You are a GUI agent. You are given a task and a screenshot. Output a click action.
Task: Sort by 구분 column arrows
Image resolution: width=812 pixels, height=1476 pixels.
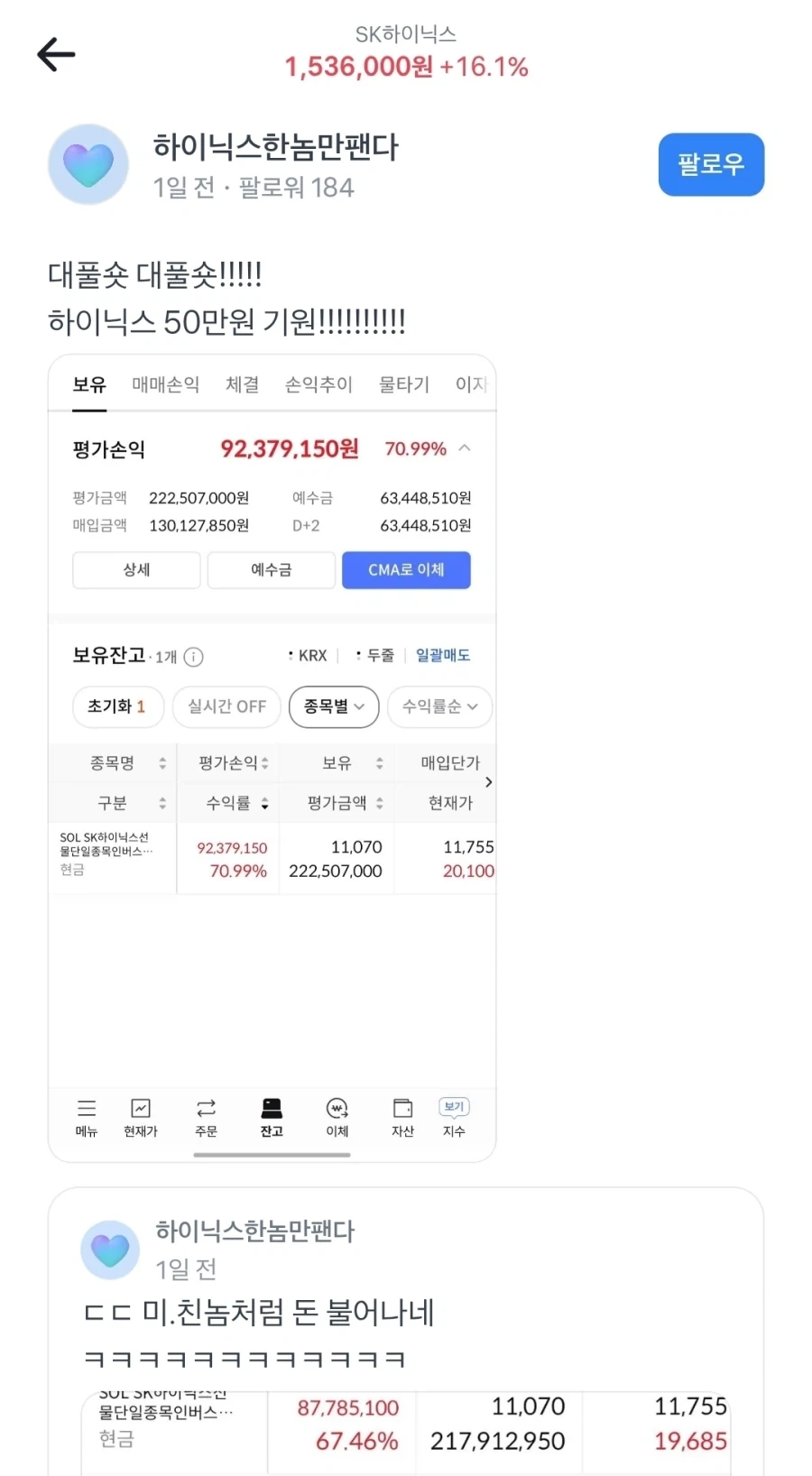pos(162,803)
